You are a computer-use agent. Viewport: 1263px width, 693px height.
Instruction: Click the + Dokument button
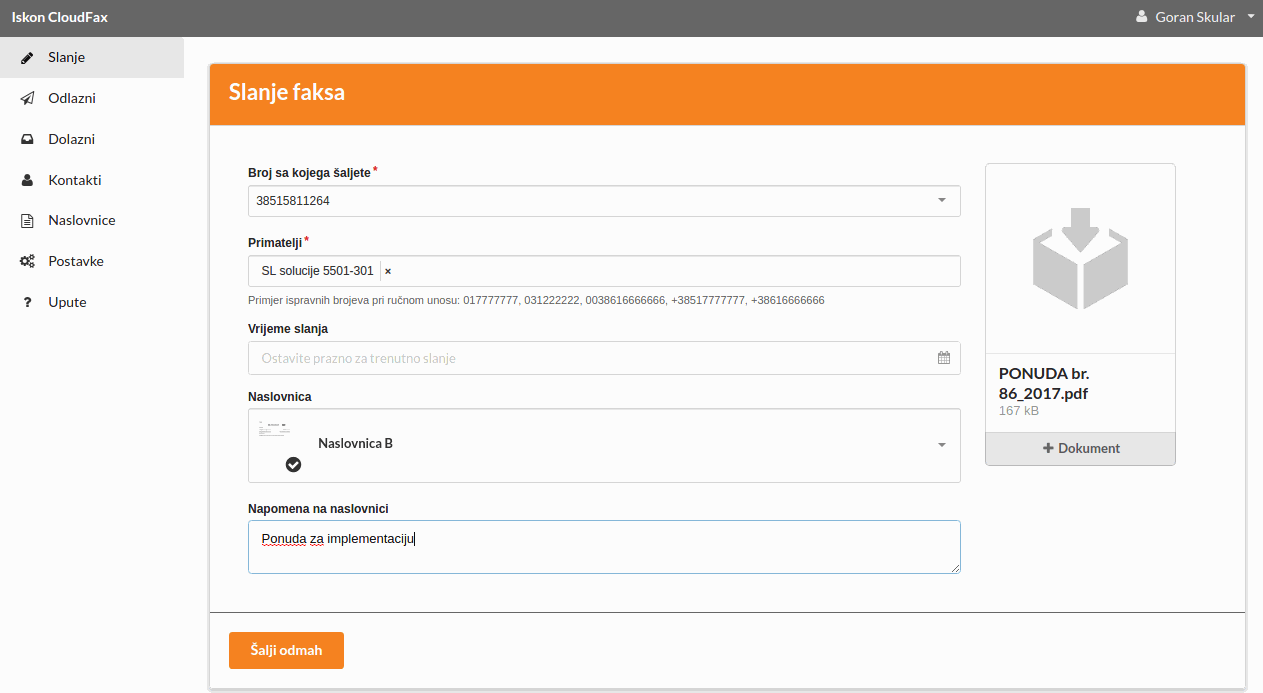click(1080, 448)
